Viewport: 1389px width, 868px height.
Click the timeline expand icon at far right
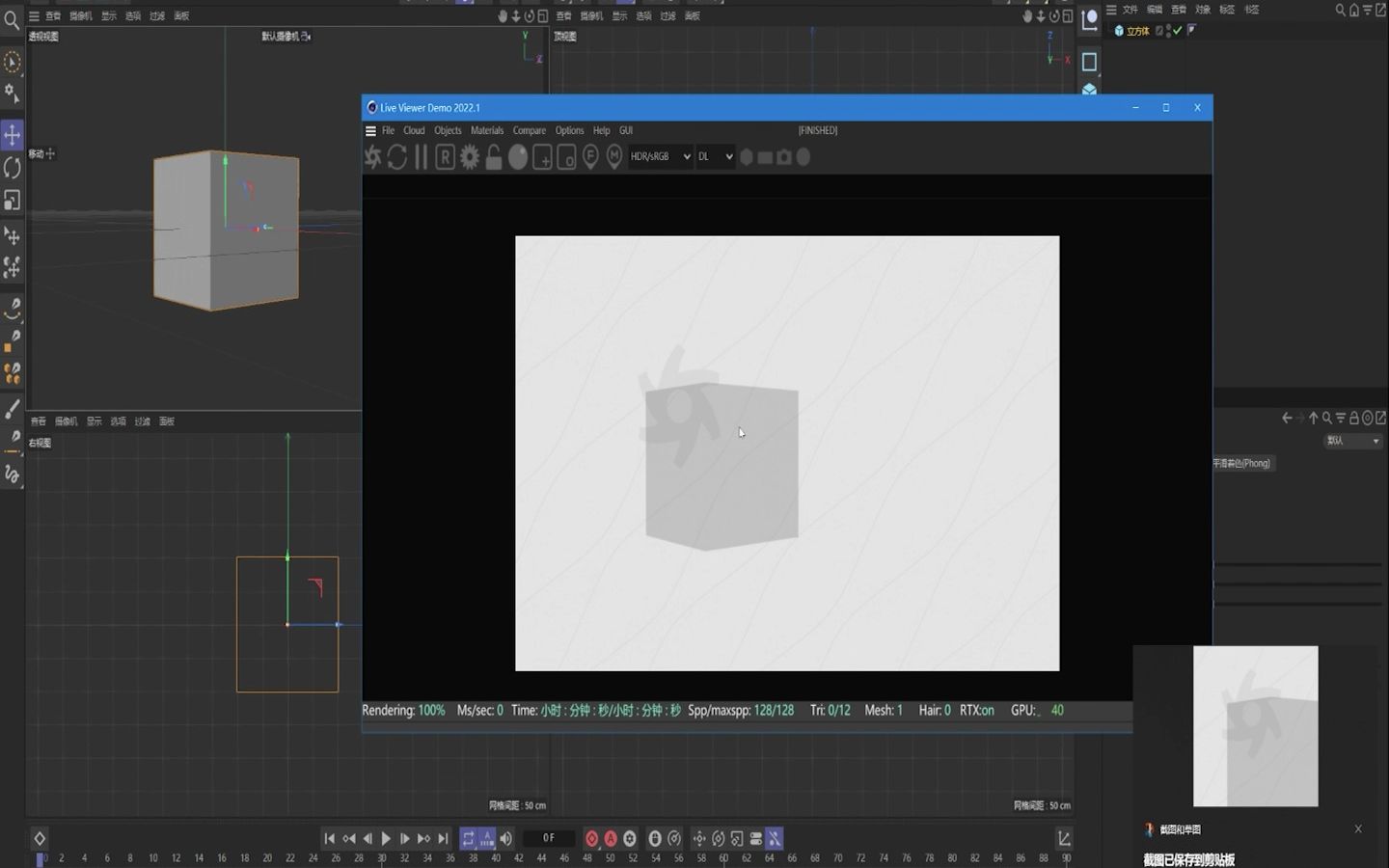(1064, 839)
